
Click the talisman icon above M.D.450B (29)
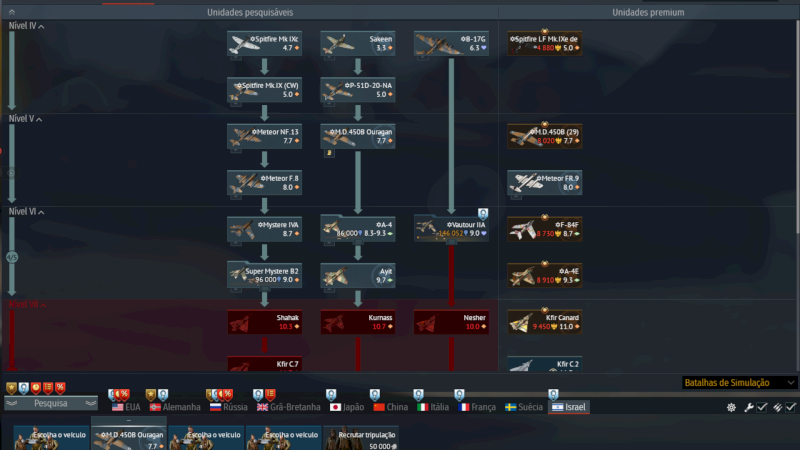tap(544, 124)
